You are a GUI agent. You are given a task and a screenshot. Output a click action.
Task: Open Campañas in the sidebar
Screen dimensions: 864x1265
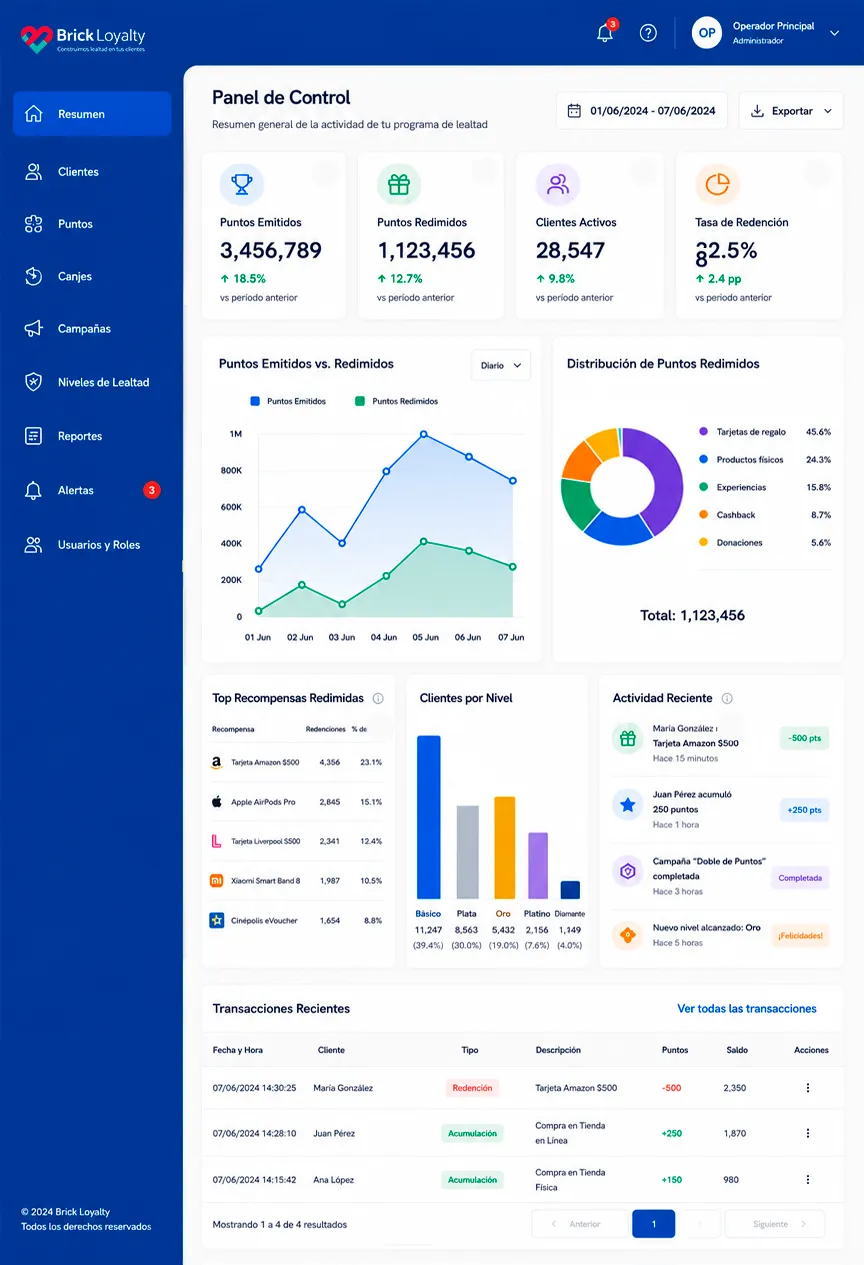(x=92, y=328)
